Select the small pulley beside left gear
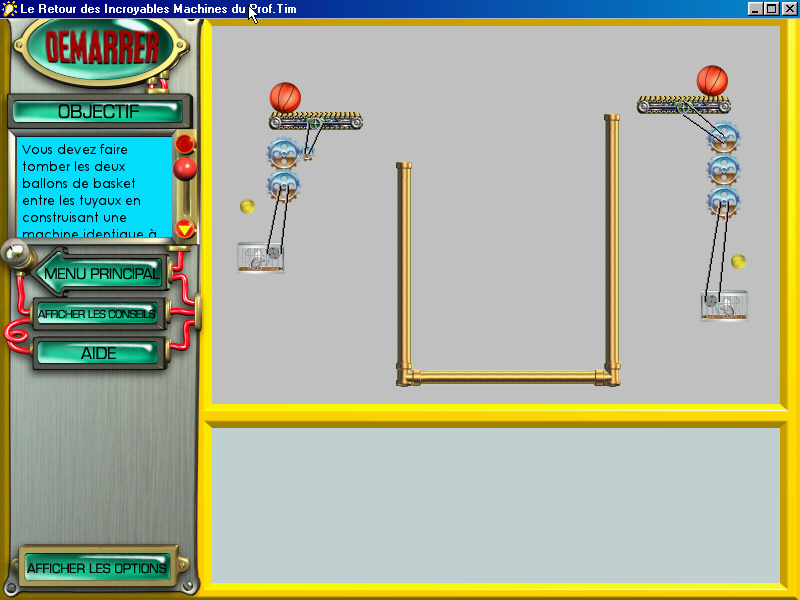 coord(307,152)
